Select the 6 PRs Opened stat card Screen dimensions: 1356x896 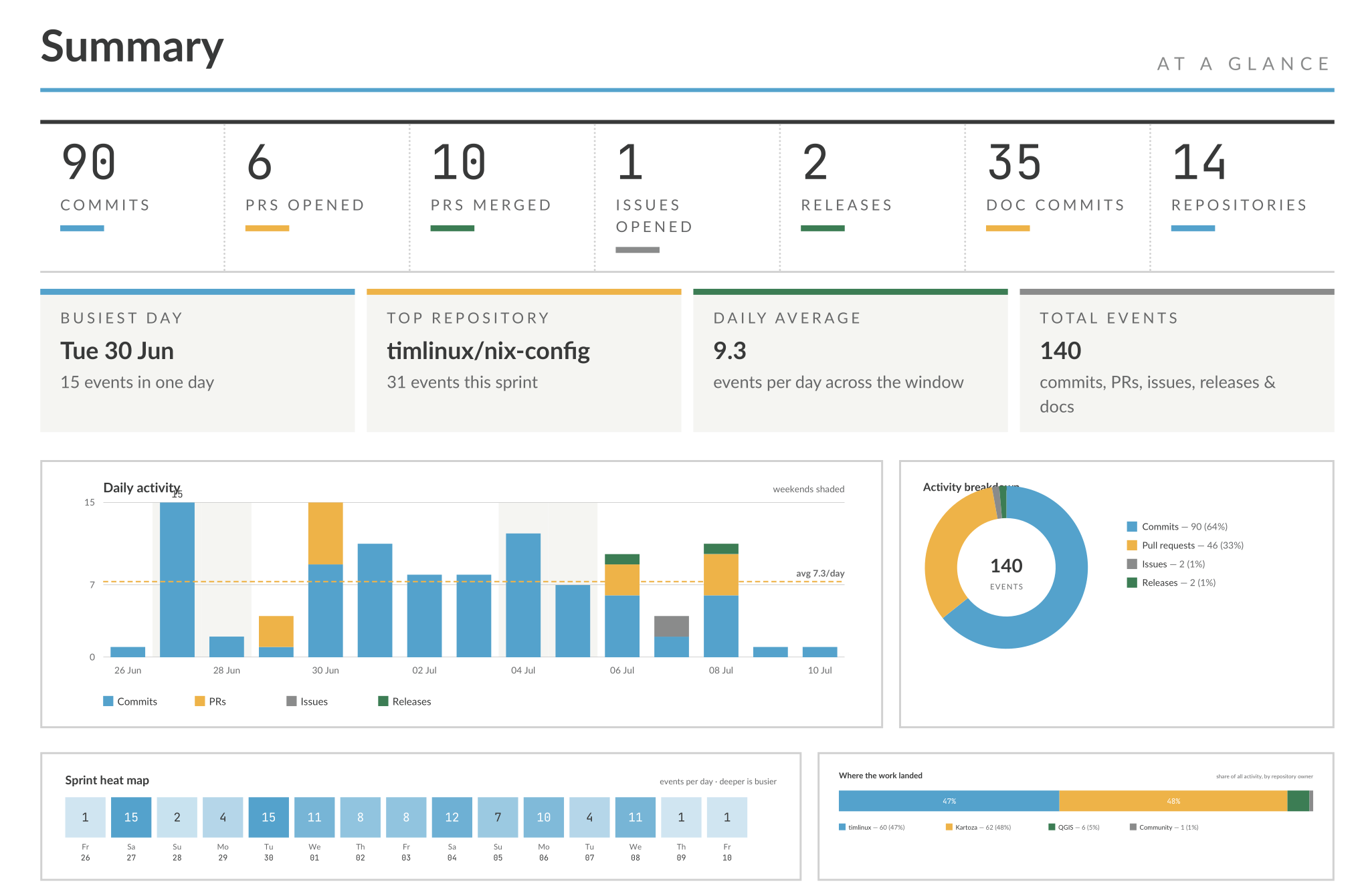pyautogui.click(x=317, y=197)
